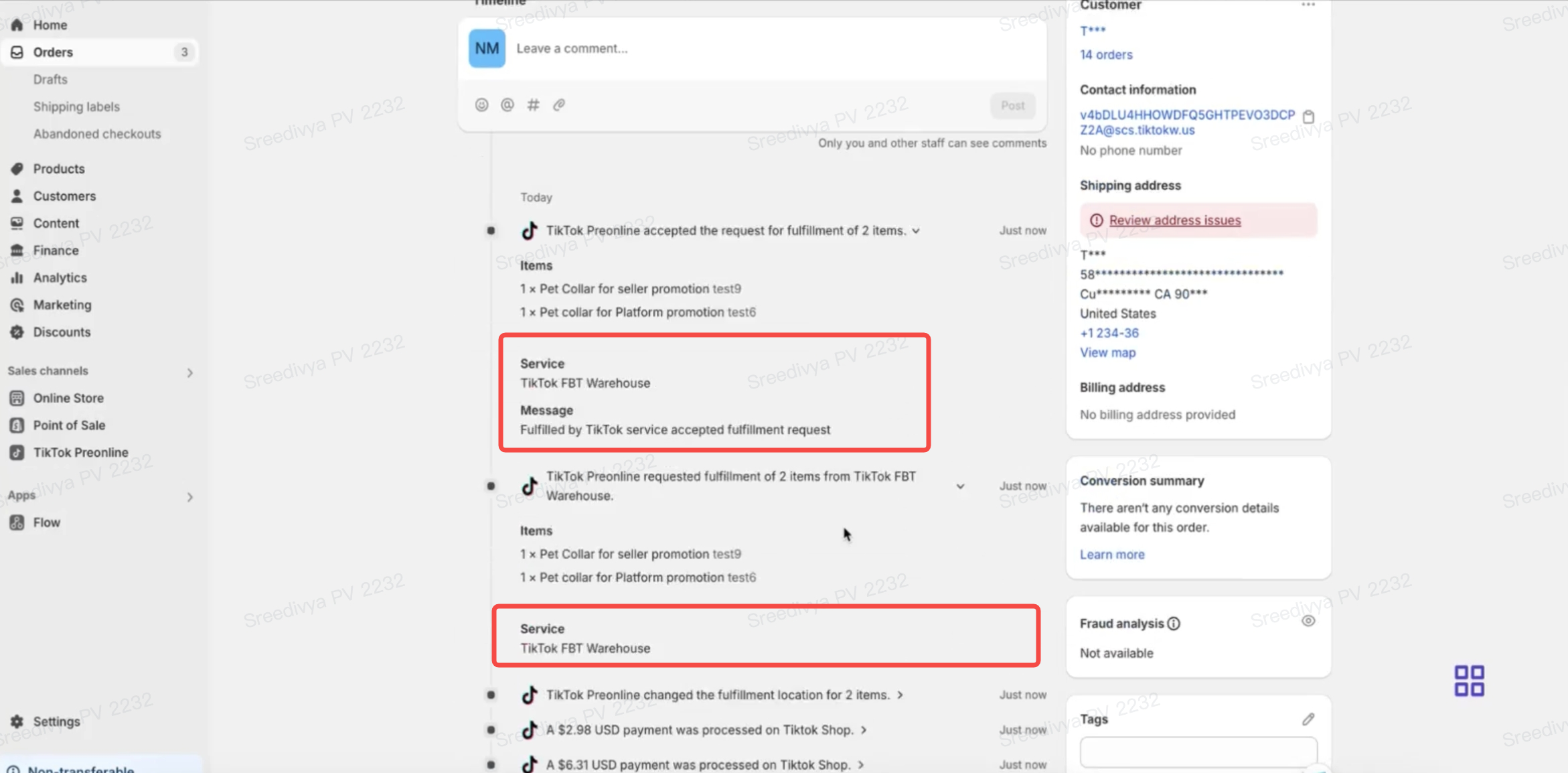Click the Post comment button
The image size is (1568, 773).
[x=1012, y=105]
